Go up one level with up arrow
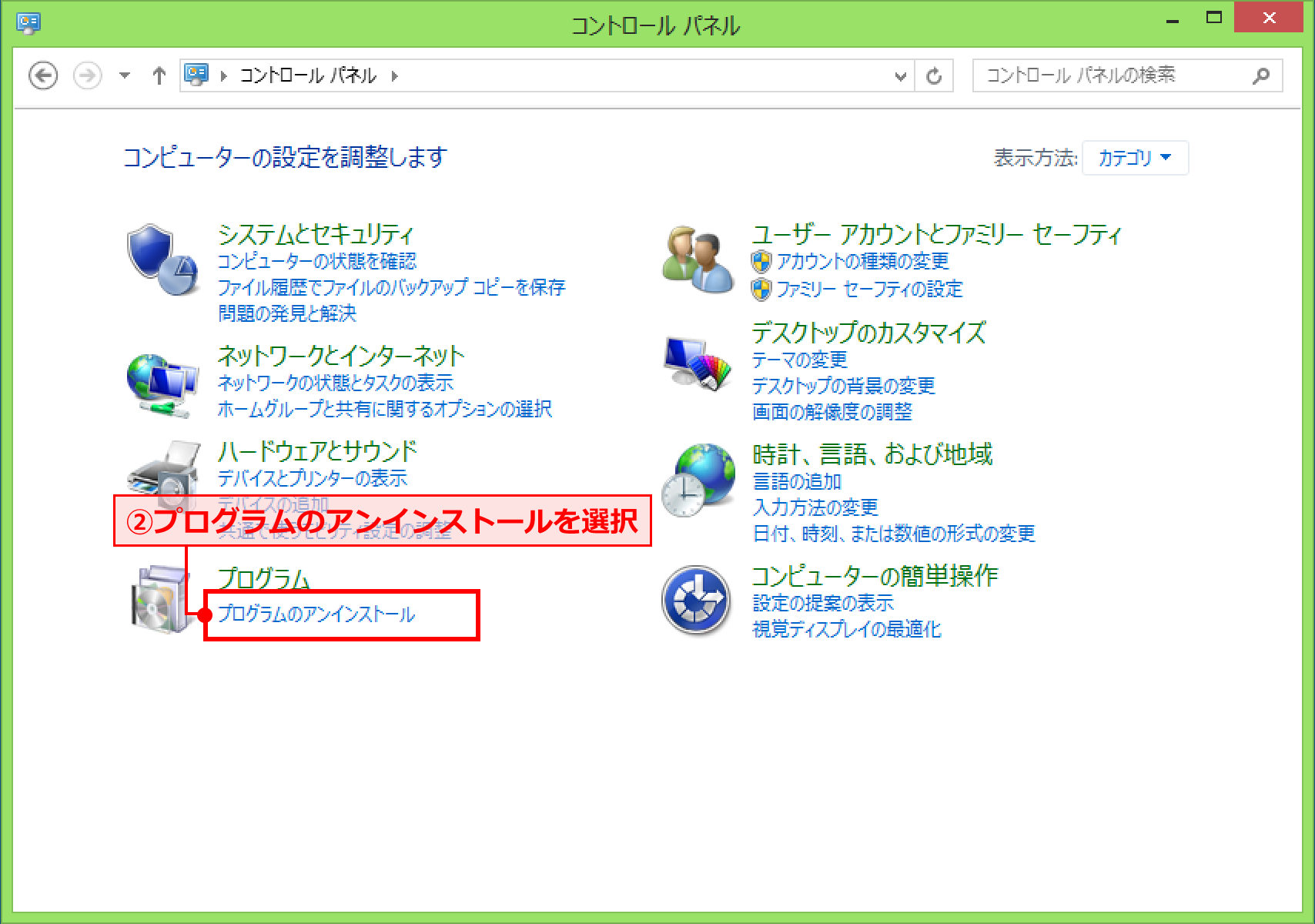This screenshot has height=924, width=1315. pyautogui.click(x=159, y=75)
